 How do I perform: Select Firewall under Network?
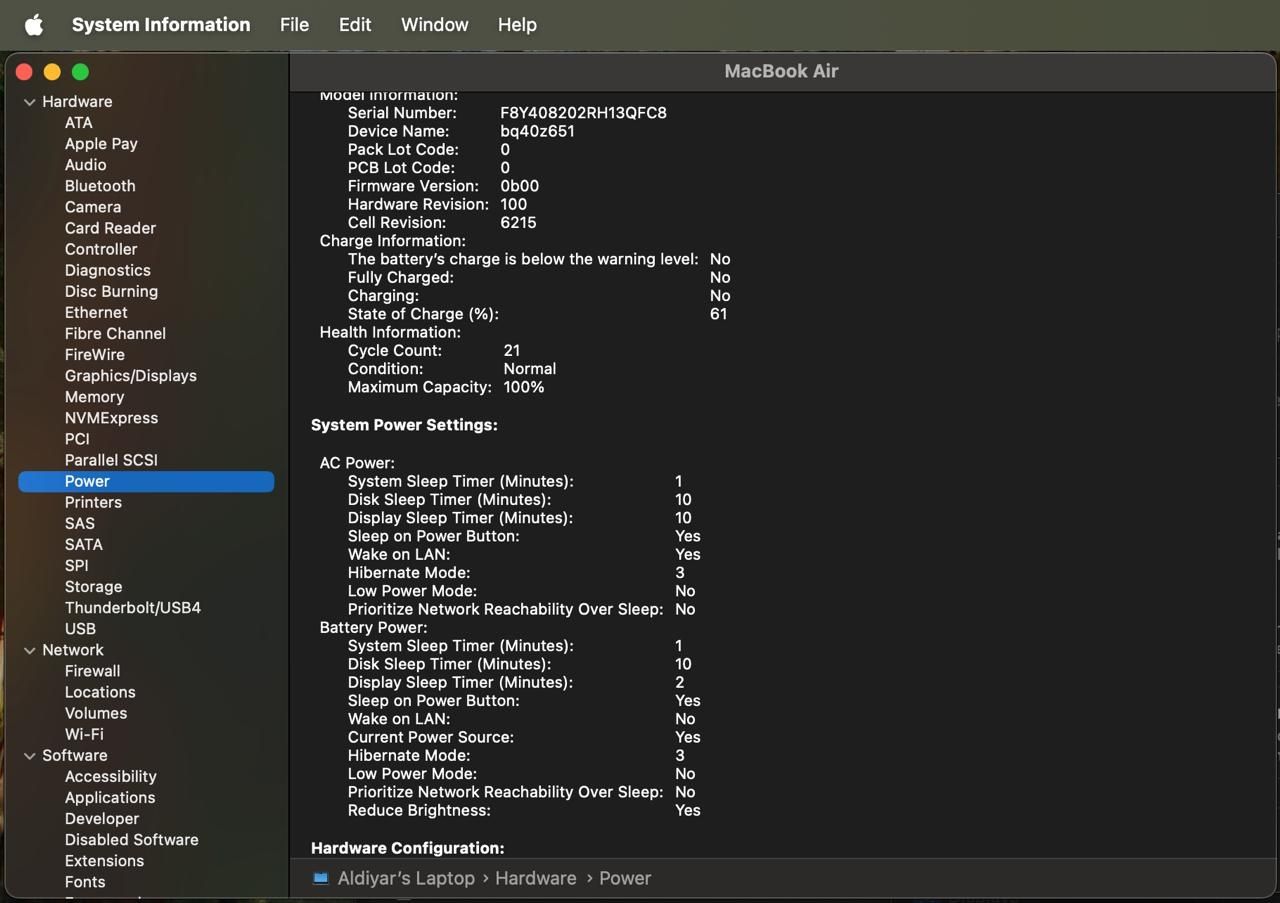[x=92, y=671]
